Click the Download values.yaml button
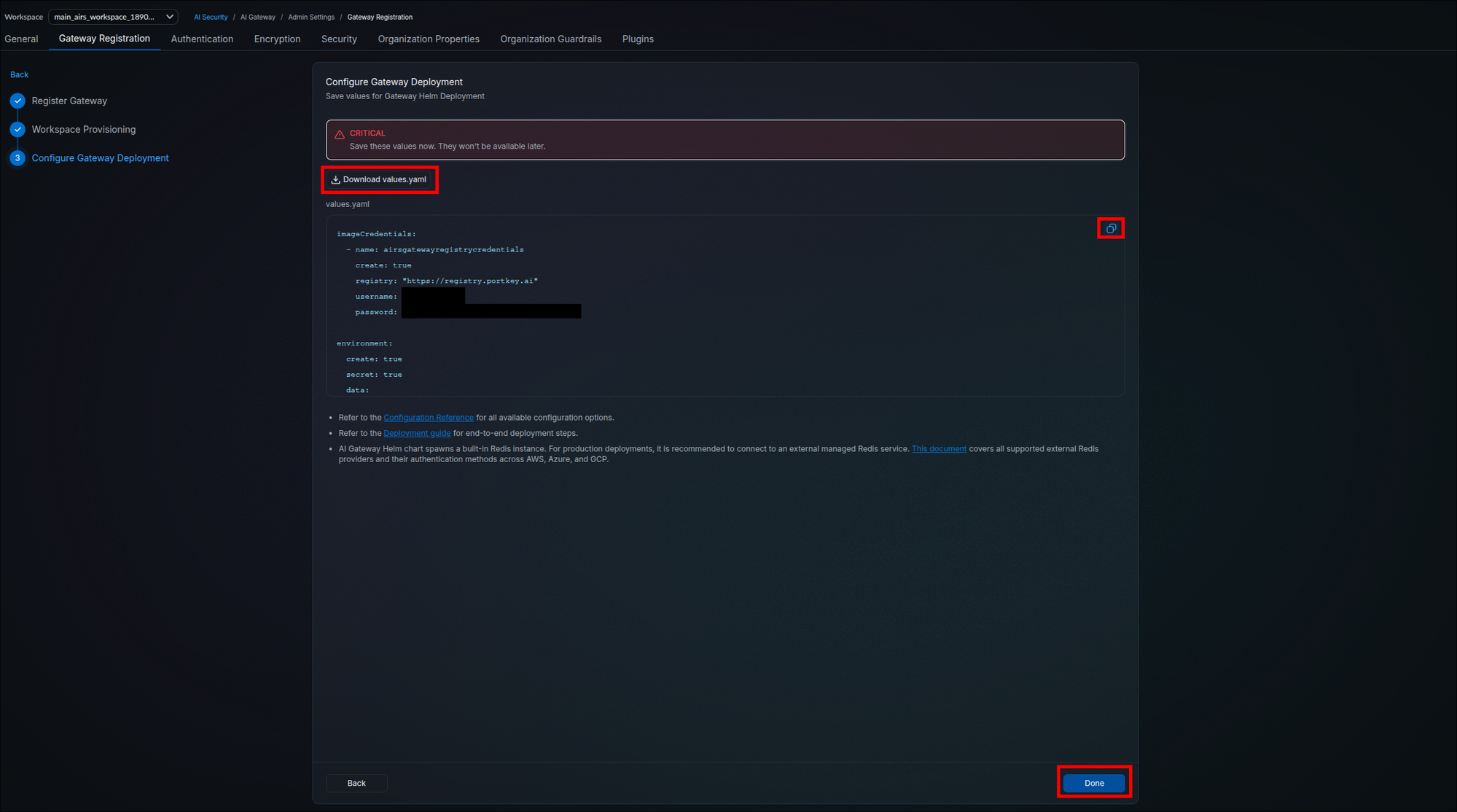Viewport: 1457px width, 812px height. click(x=379, y=179)
